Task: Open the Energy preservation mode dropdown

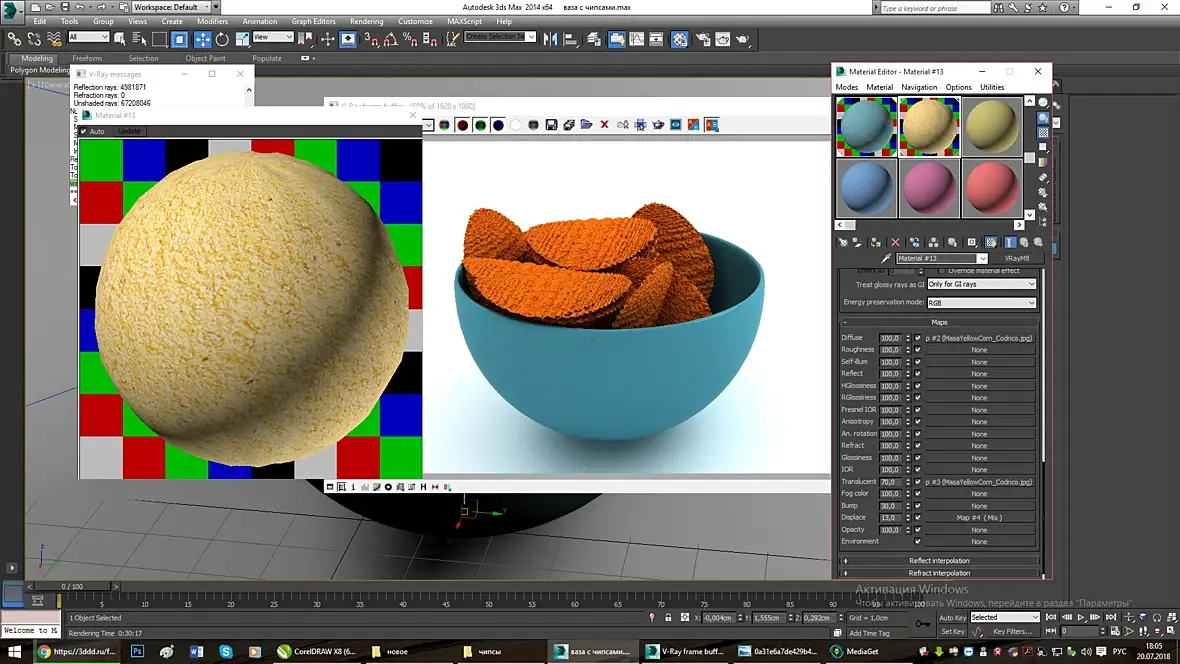Action: tap(981, 302)
